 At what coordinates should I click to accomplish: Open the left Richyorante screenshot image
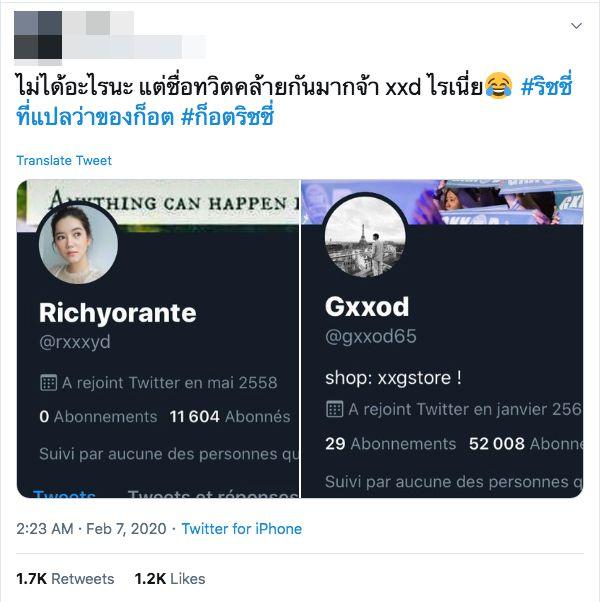coord(158,339)
